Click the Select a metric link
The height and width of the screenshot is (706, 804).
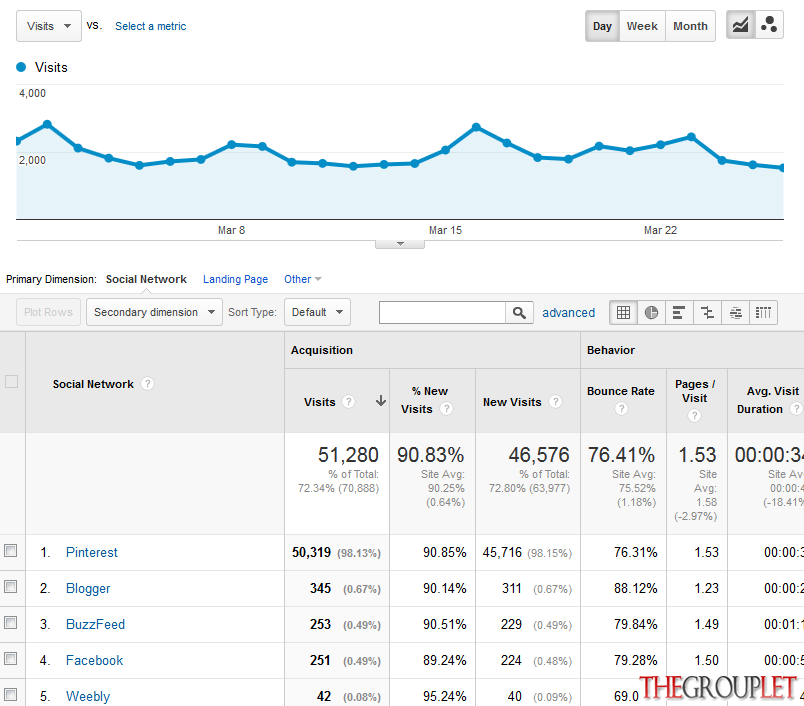[x=150, y=26]
